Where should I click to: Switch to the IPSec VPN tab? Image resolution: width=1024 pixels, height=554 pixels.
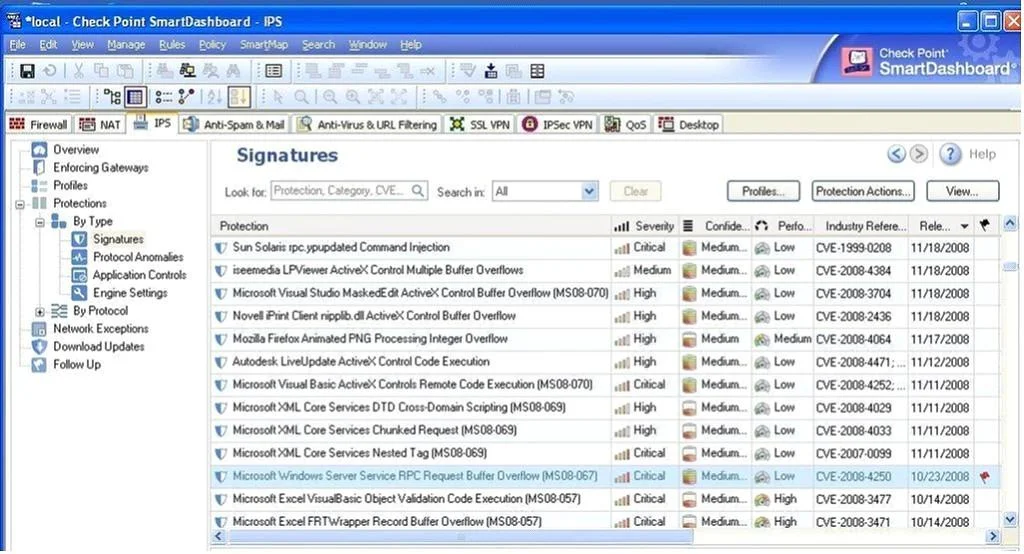558,124
